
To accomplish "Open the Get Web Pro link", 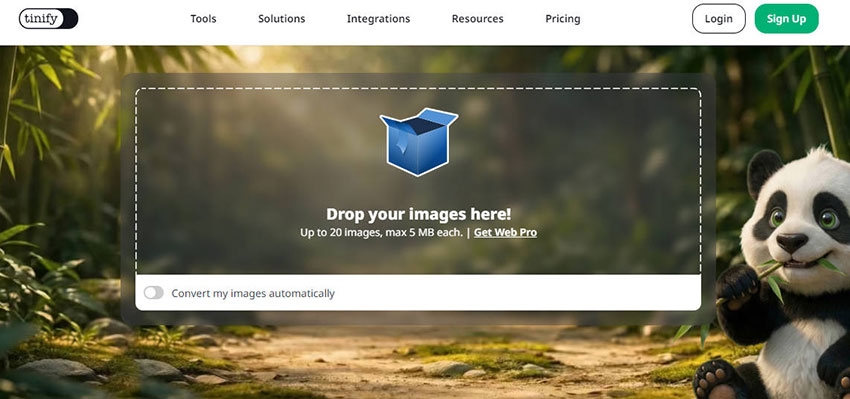I will coord(505,233).
